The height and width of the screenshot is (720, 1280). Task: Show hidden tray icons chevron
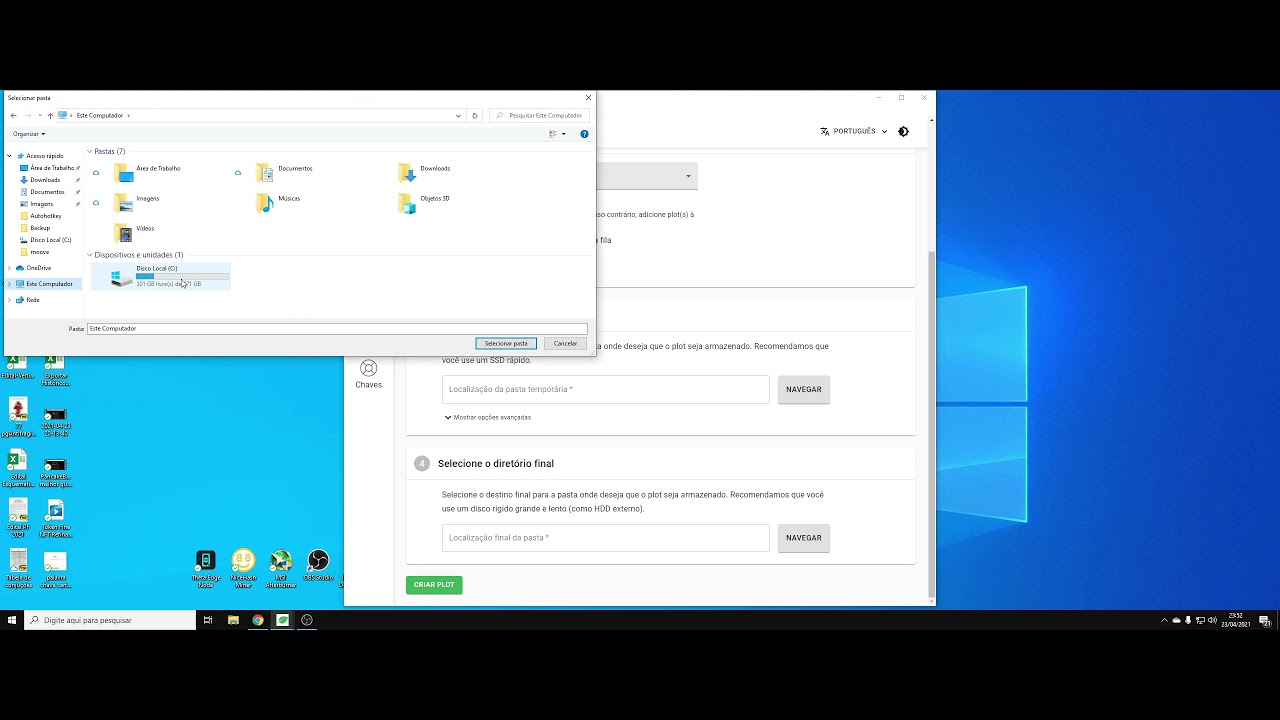1164,620
